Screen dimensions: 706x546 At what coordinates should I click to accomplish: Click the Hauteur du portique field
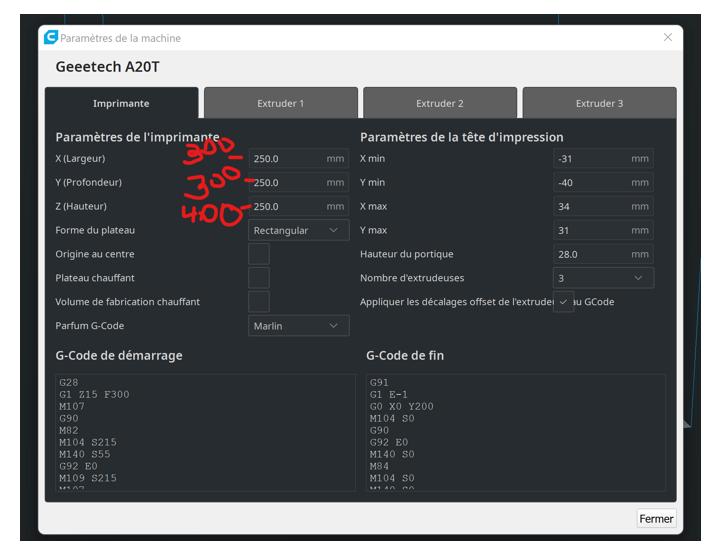(603, 254)
